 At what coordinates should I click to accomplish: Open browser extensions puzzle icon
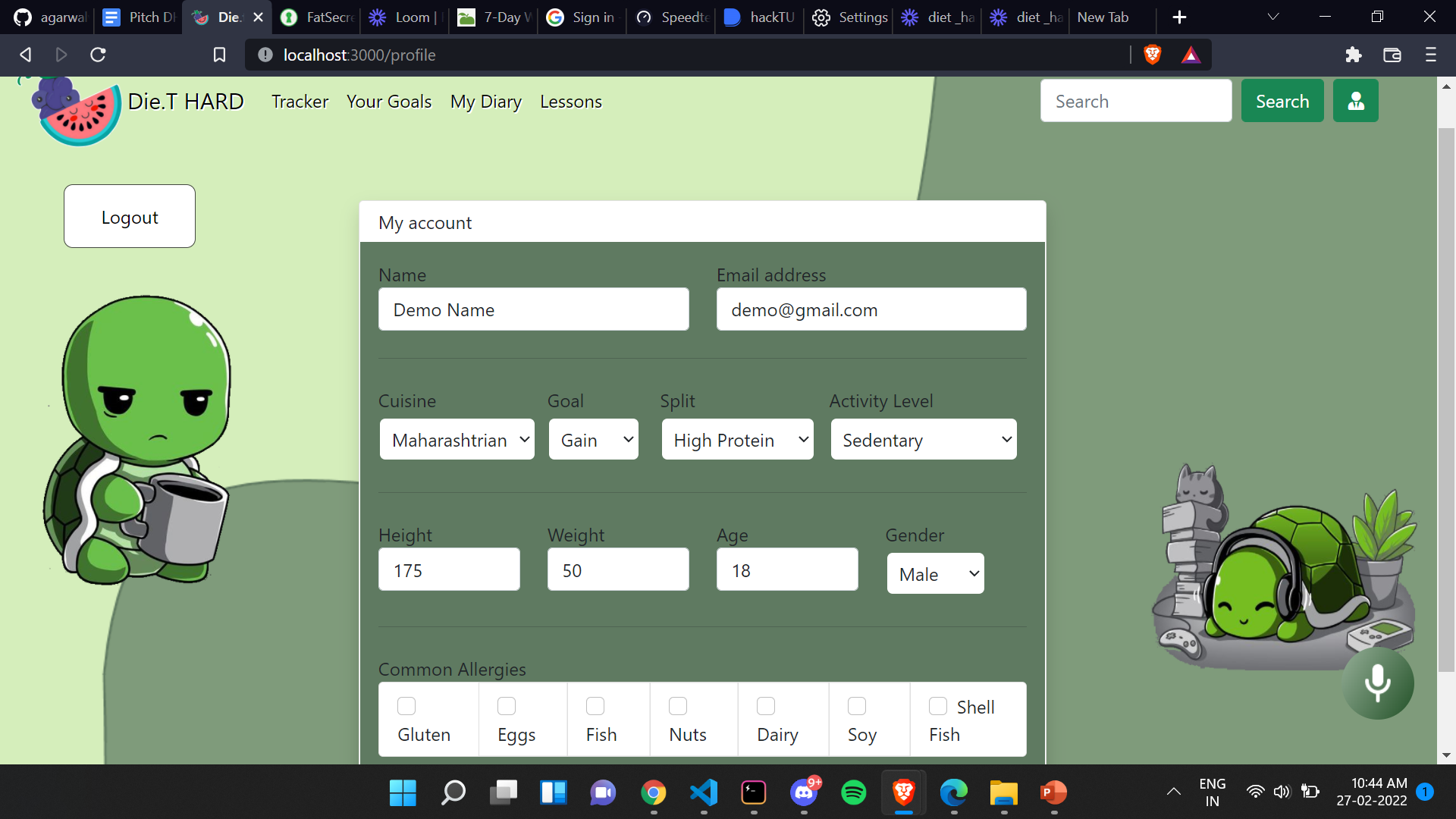[1353, 55]
